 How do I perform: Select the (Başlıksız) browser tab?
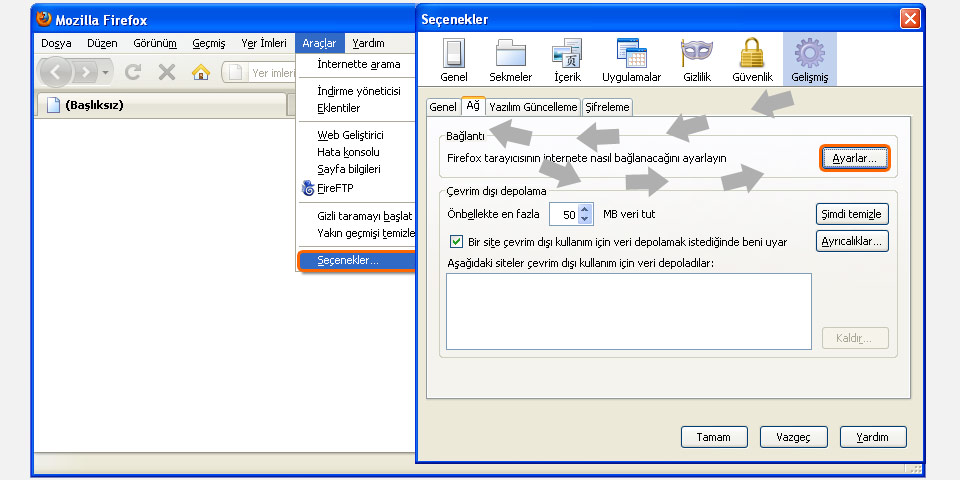pos(162,105)
